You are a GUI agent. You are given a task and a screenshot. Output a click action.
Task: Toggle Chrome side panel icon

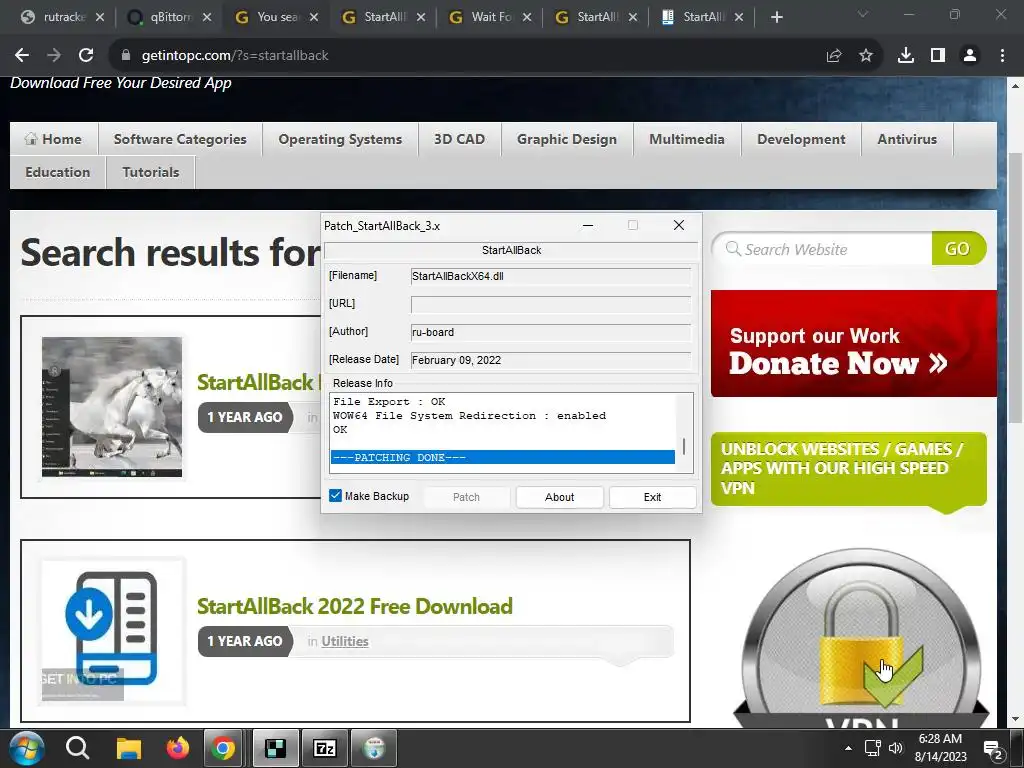pyautogui.click(x=938, y=56)
